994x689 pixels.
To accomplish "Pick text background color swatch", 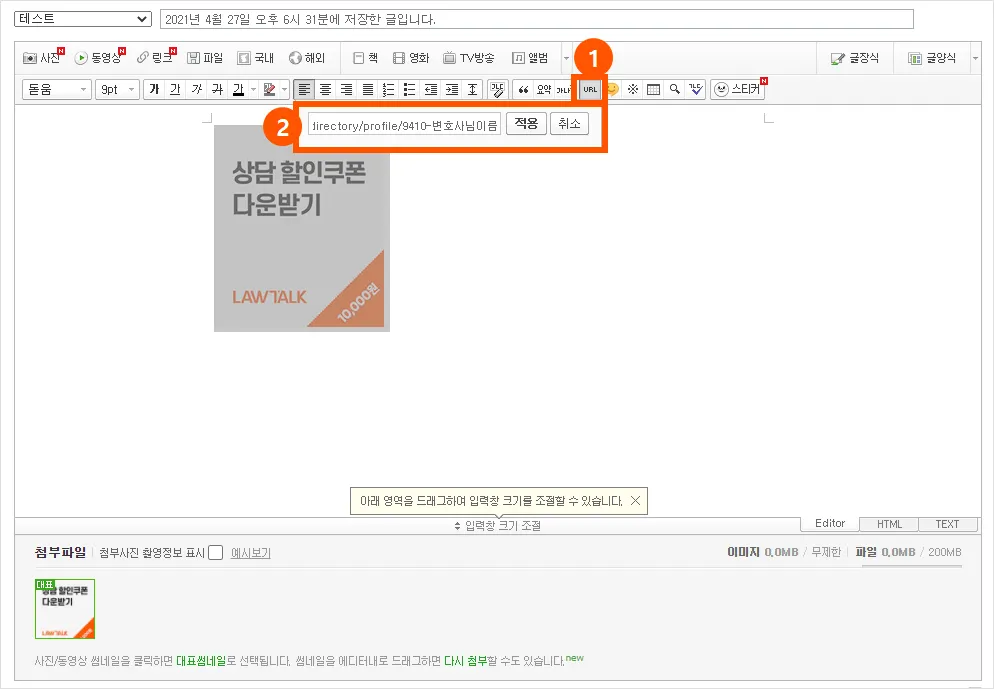I will point(269,89).
